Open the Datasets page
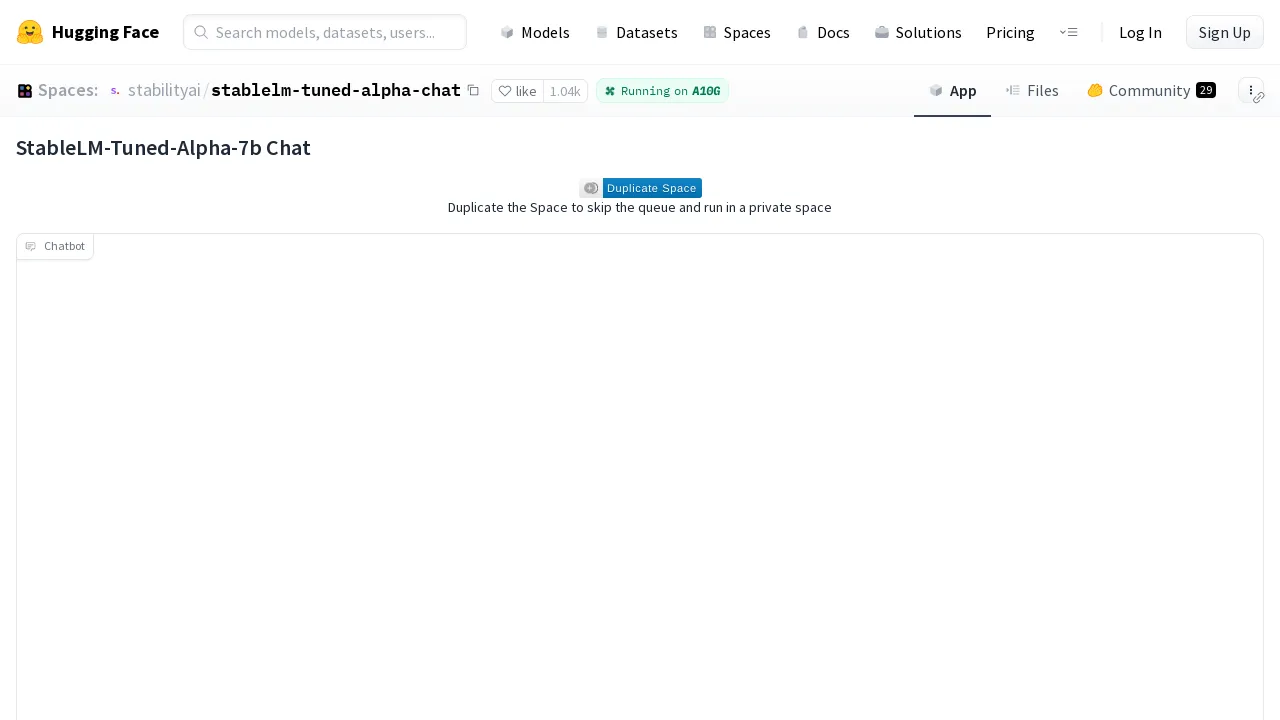1280x720 pixels. coord(636,32)
